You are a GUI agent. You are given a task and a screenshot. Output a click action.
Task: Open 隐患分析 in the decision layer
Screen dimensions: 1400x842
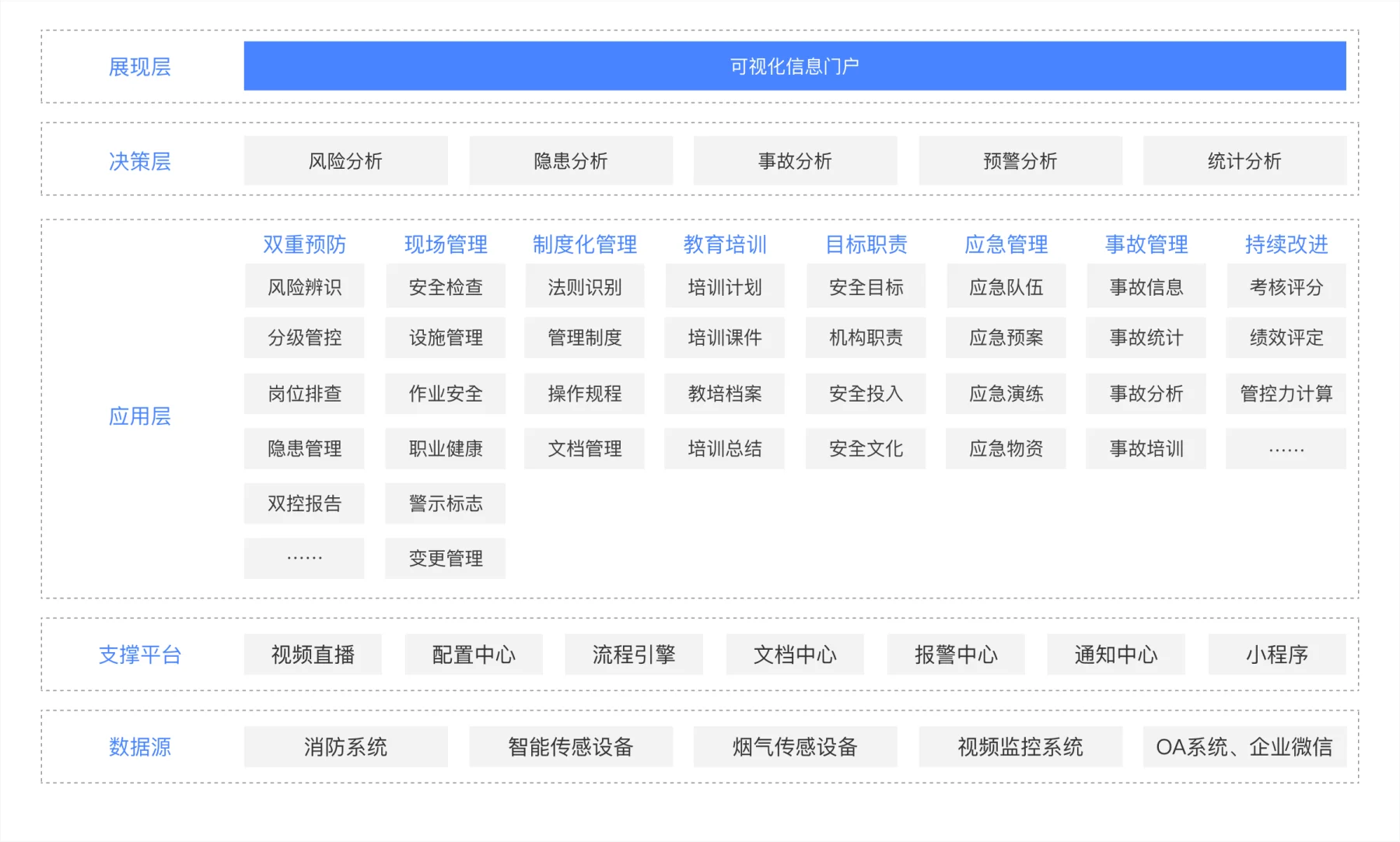click(x=571, y=161)
